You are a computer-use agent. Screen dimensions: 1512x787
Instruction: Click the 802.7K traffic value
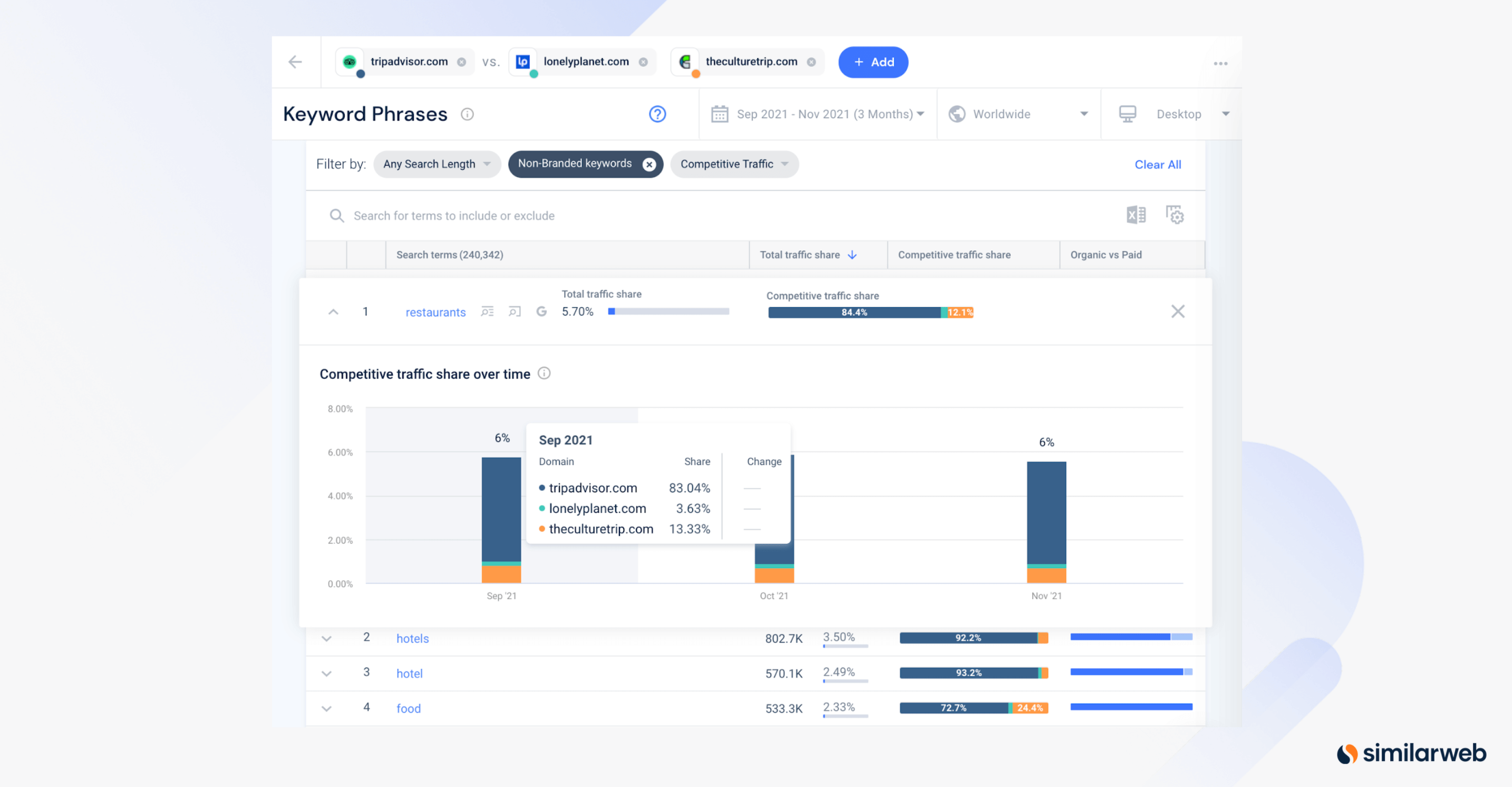point(783,638)
